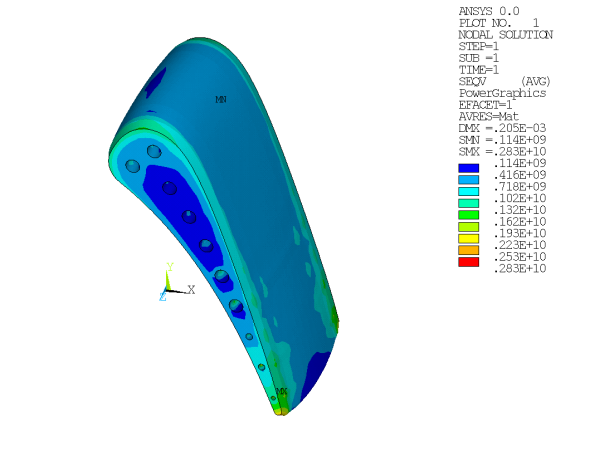This screenshot has height=451, width=600.
Task: Click the 'PowerGraphics' text
Action: (502, 93)
